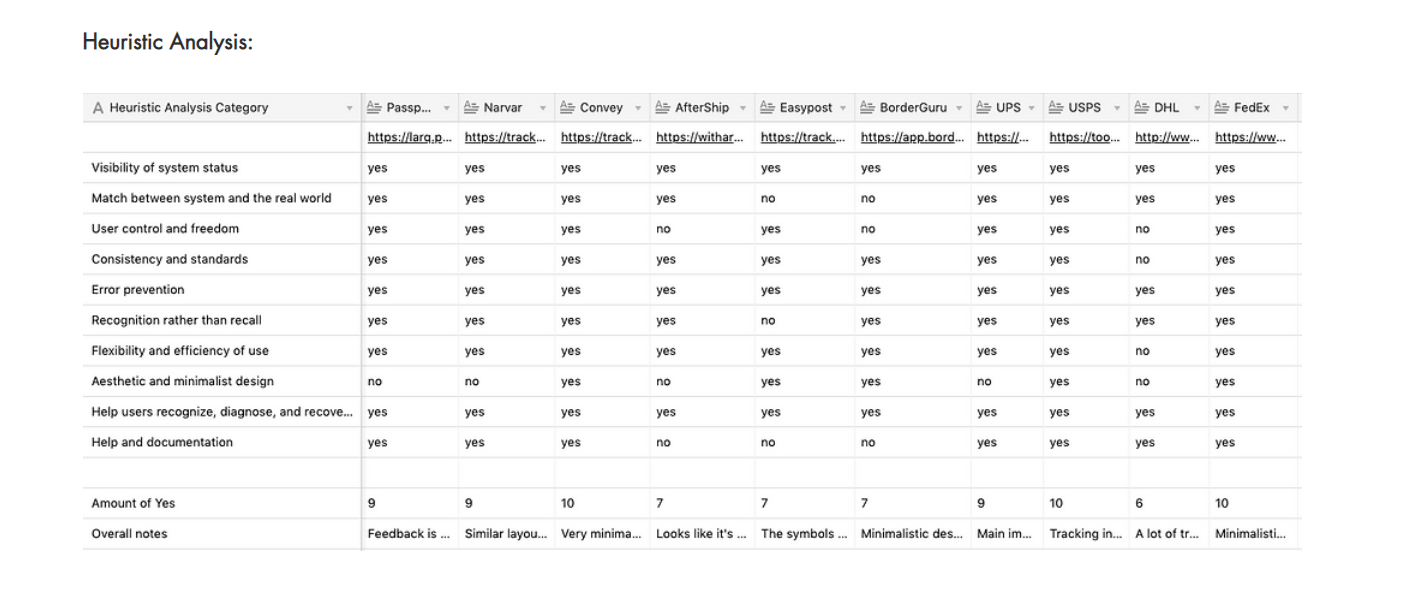Select 'Match between system and the real world'
The image size is (1406, 592).
point(211,198)
